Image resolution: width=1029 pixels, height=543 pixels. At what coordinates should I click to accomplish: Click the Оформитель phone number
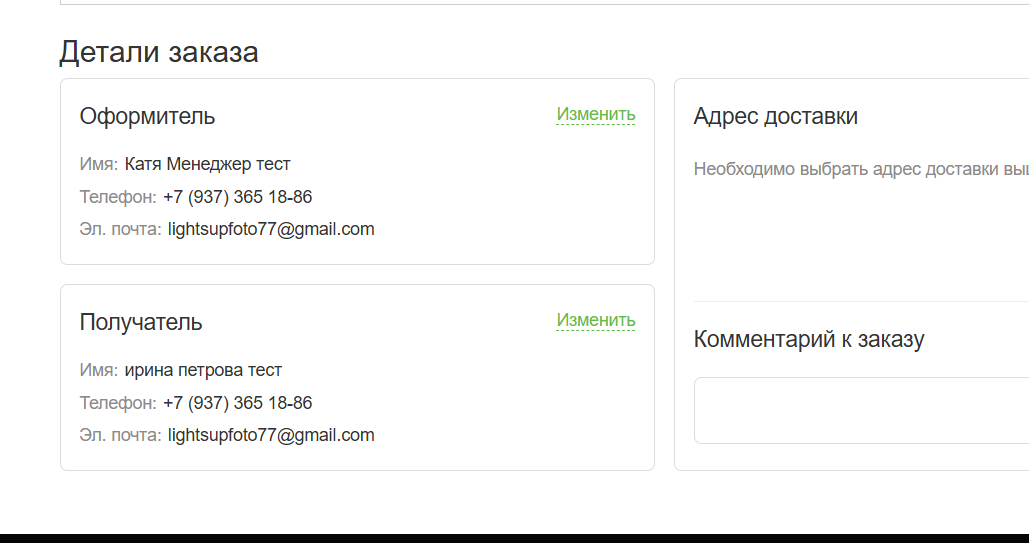(x=237, y=197)
